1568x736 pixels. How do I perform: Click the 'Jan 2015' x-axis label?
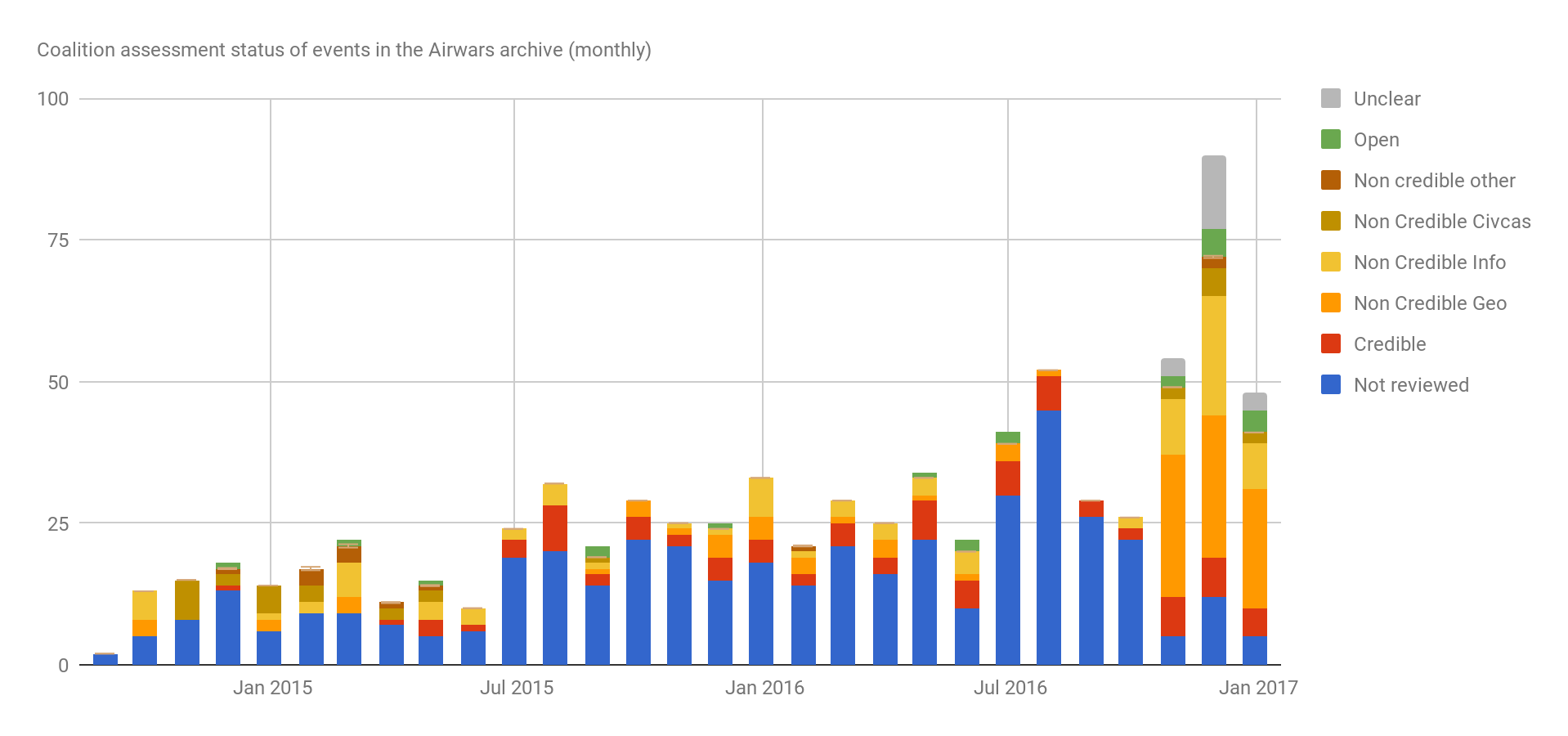coord(272,688)
